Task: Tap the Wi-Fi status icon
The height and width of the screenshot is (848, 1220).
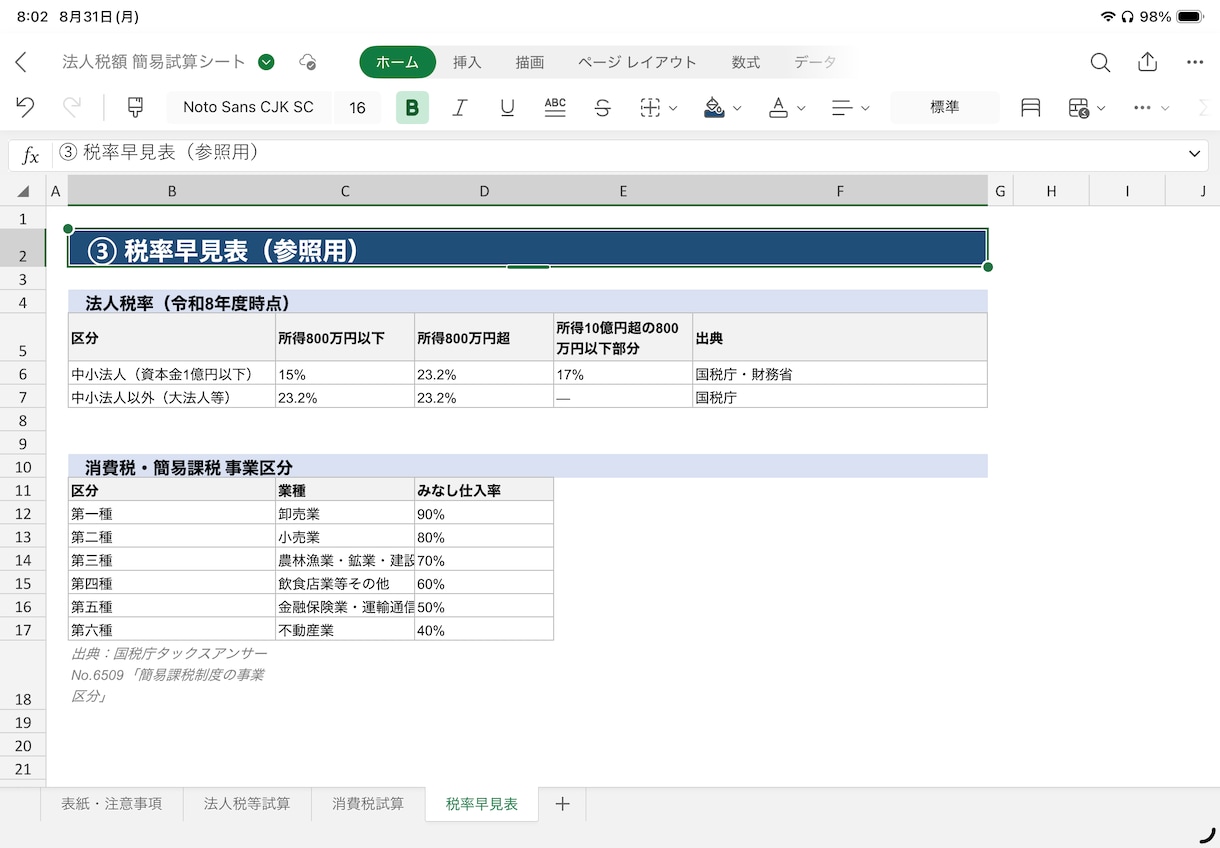Action: click(x=1108, y=17)
